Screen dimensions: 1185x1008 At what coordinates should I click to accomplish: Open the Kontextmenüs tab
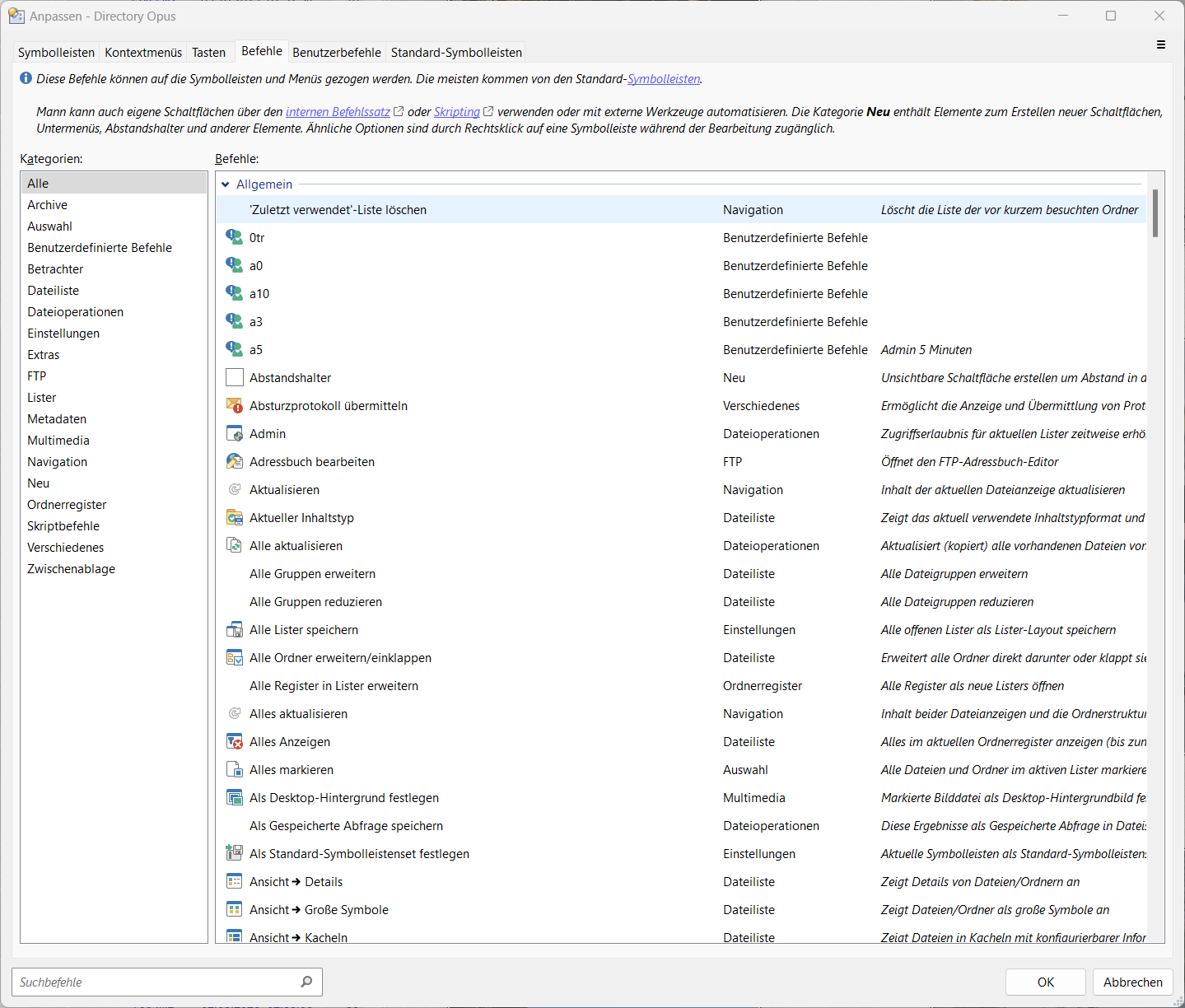tap(143, 52)
